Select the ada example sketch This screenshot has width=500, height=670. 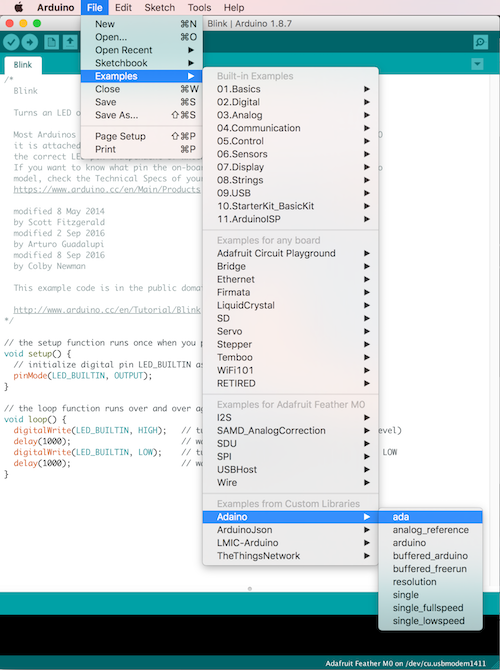pyautogui.click(x=430, y=517)
